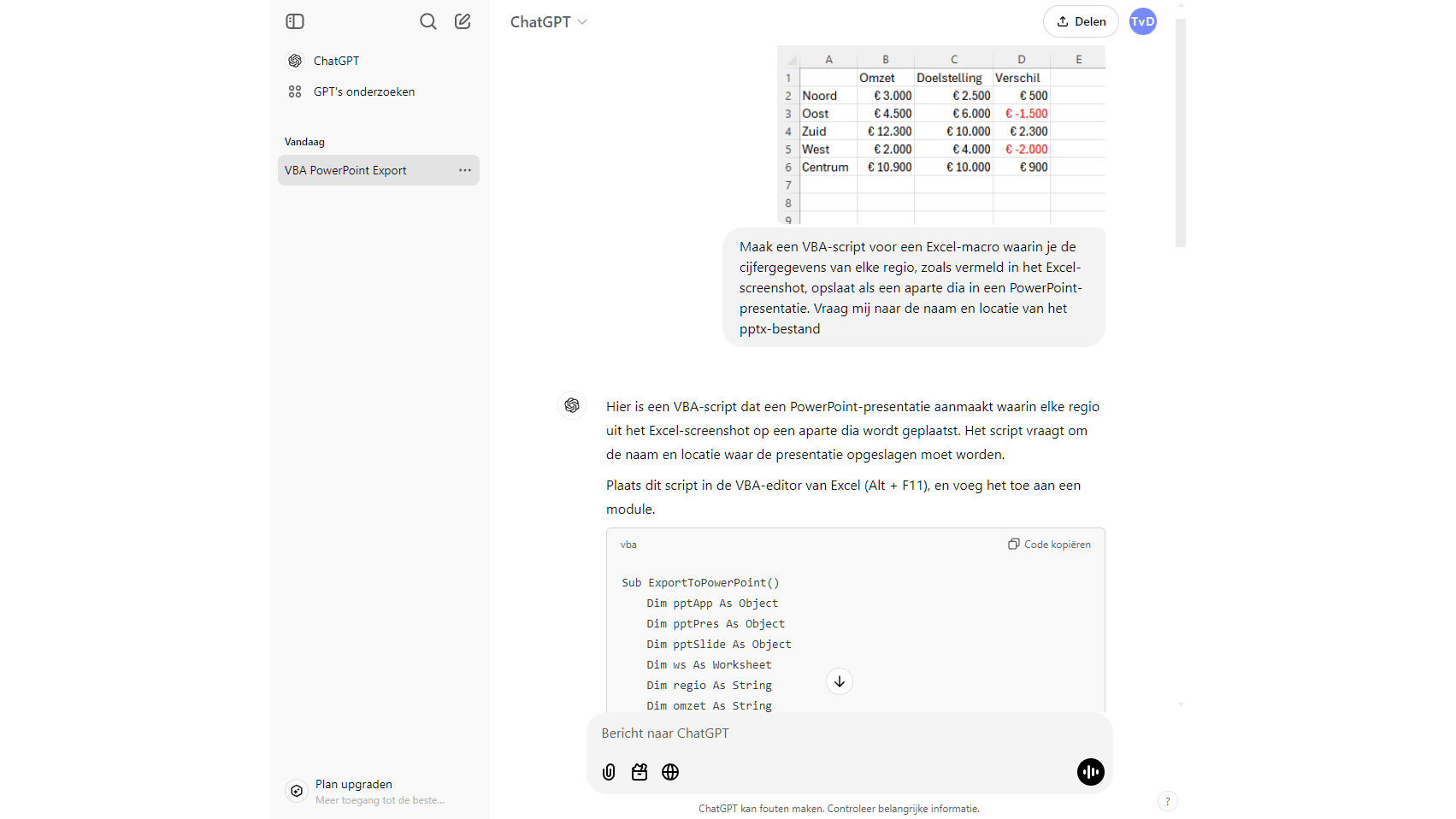Jump to bottom of conversation
1456x819 pixels.
(x=840, y=681)
